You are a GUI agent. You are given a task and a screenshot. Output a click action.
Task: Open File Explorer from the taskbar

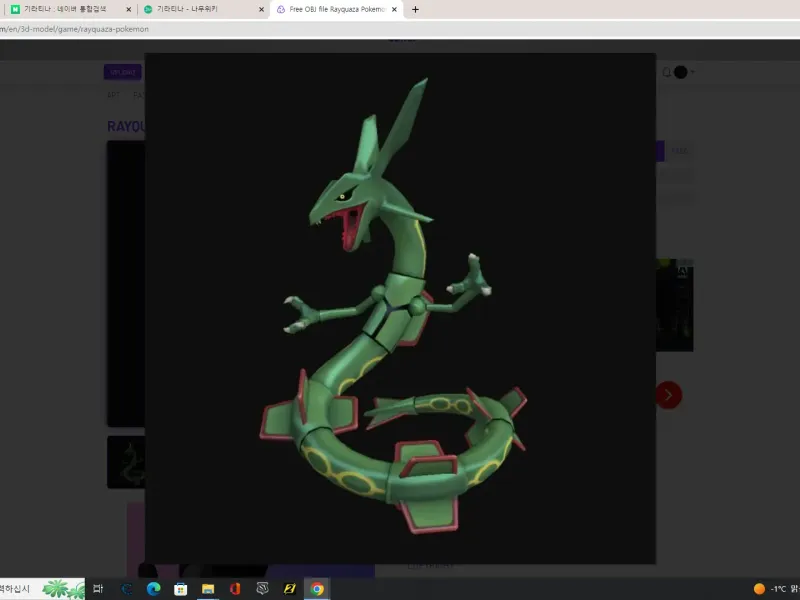[x=208, y=589]
